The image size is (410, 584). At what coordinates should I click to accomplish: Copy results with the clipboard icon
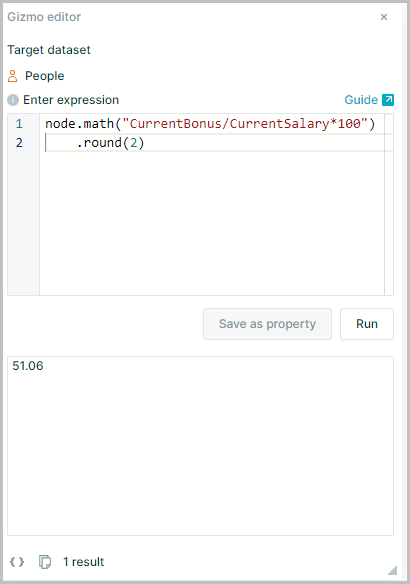(x=45, y=562)
